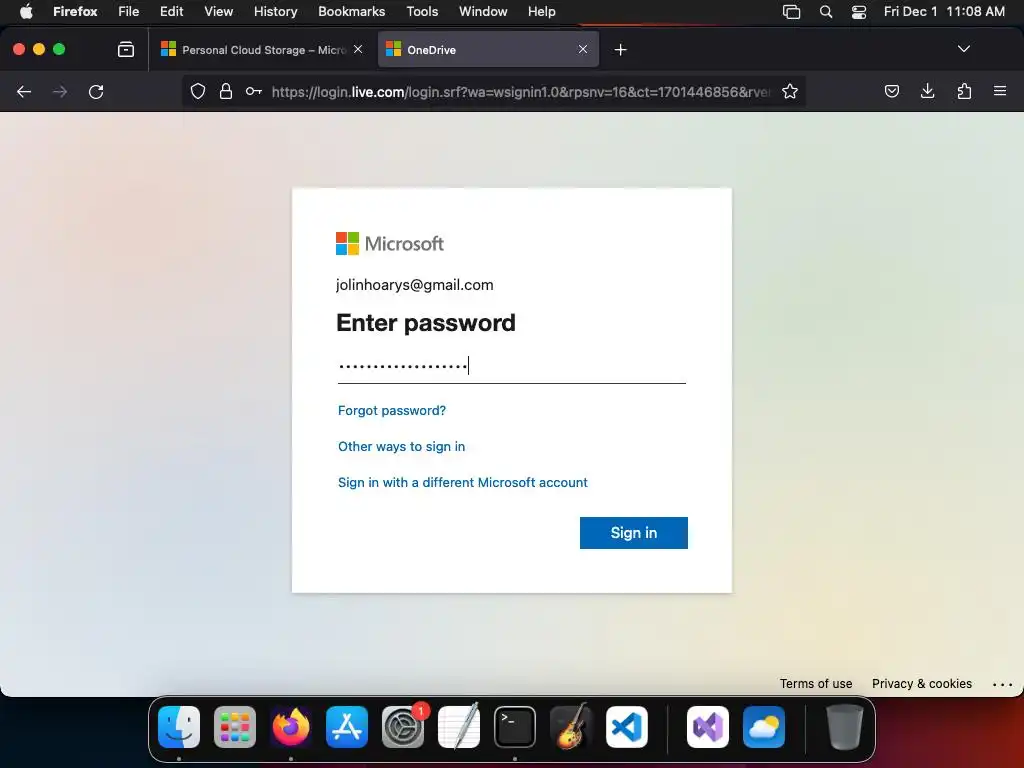
Task: Sign in with a different Microsoft account
Action: [x=462, y=483]
